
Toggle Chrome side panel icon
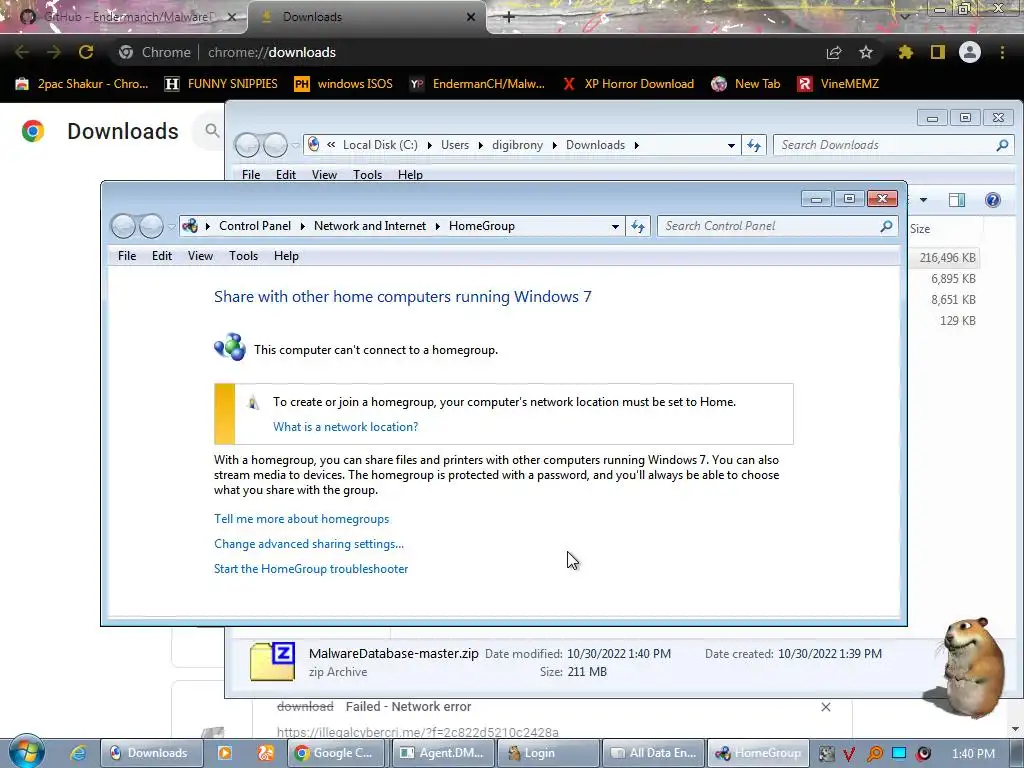pos(938,52)
